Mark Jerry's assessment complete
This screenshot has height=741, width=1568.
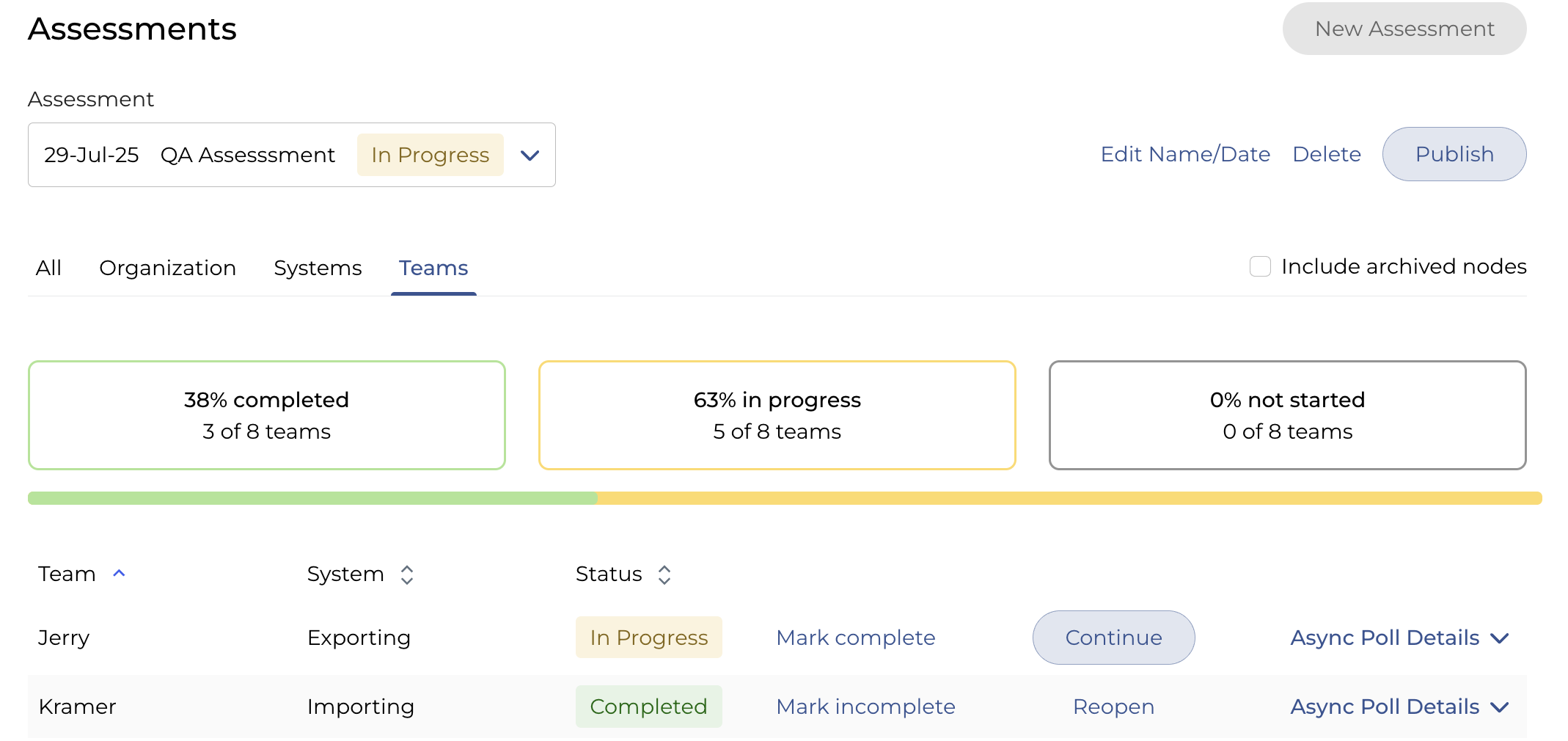click(x=855, y=638)
